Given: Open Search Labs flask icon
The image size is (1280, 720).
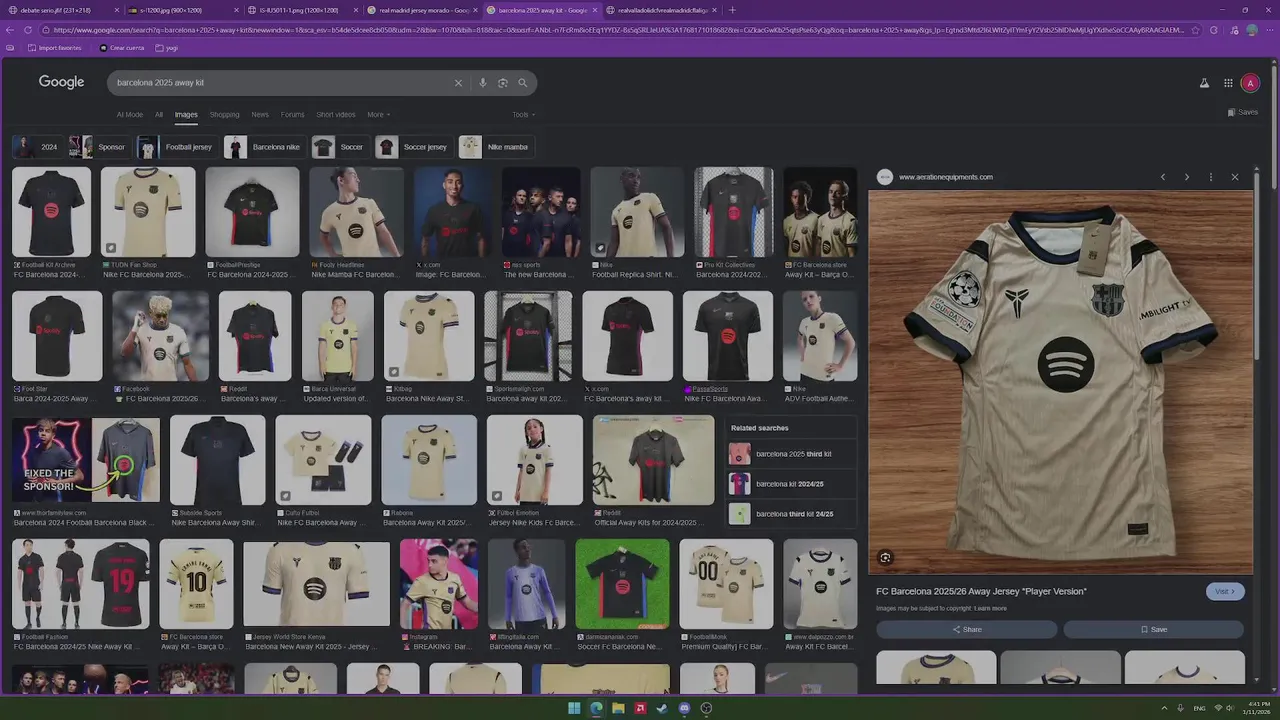Looking at the screenshot, I should (1204, 83).
